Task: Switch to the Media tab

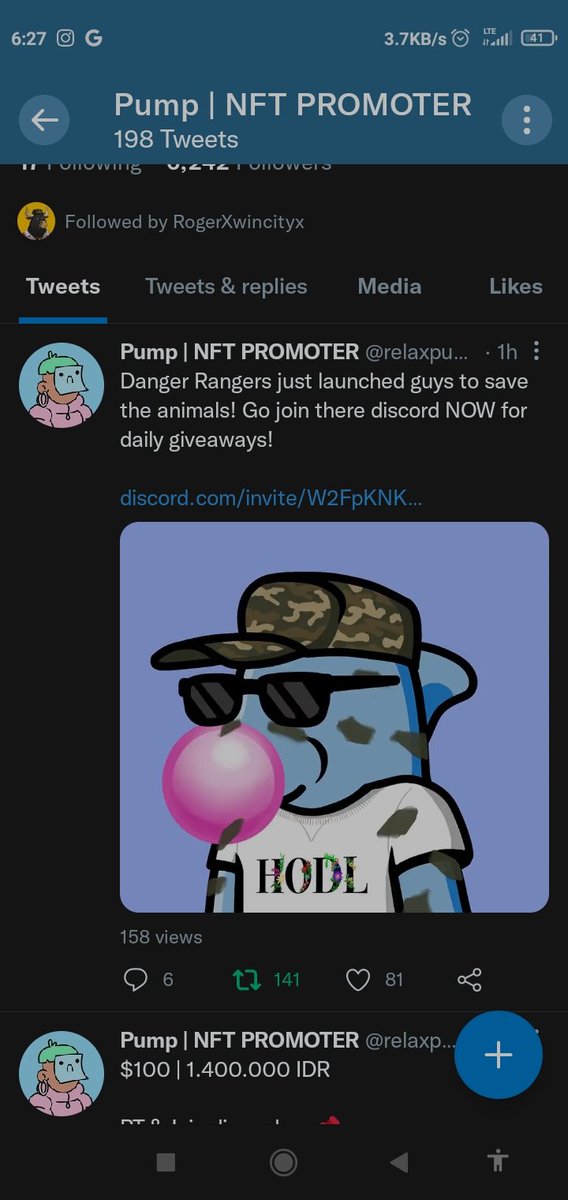Action: (x=389, y=286)
